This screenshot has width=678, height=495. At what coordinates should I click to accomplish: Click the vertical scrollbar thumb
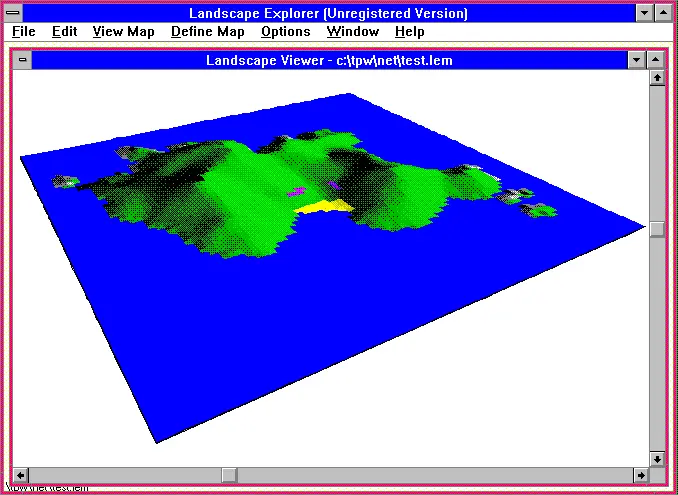pyautogui.click(x=656, y=229)
